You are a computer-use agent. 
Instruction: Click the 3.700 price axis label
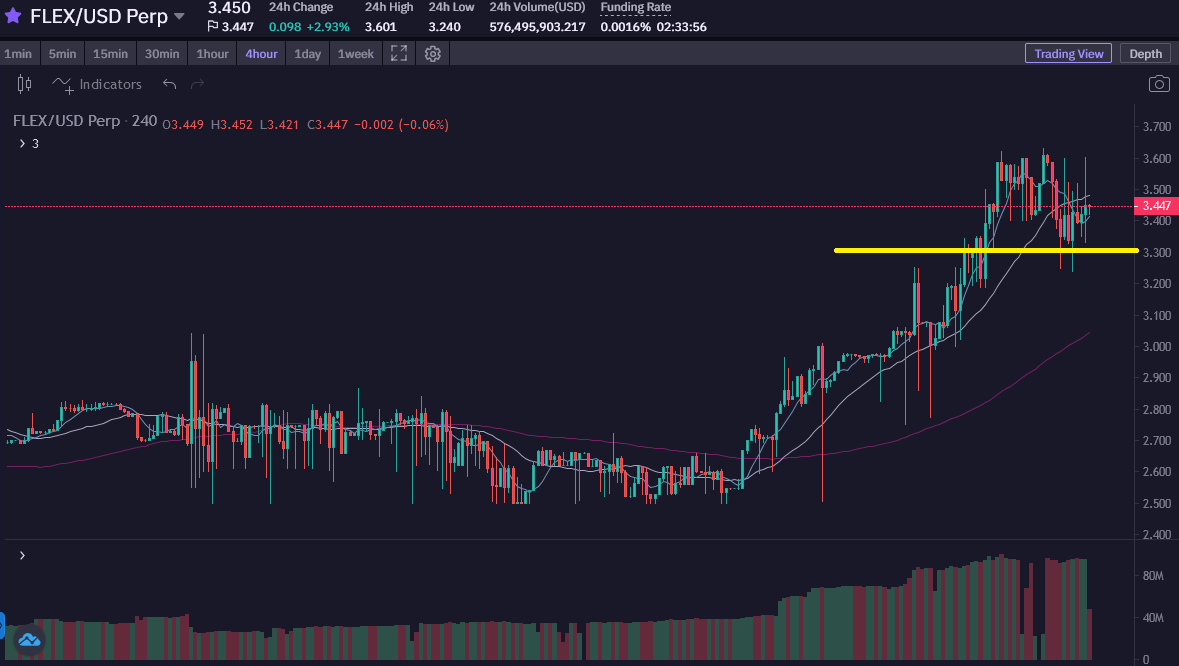pyautogui.click(x=1156, y=126)
